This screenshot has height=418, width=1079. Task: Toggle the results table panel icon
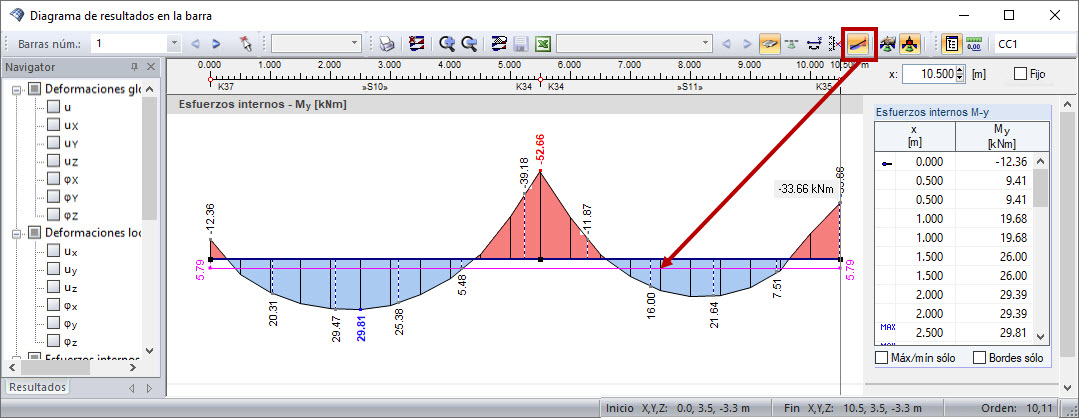click(x=952, y=43)
